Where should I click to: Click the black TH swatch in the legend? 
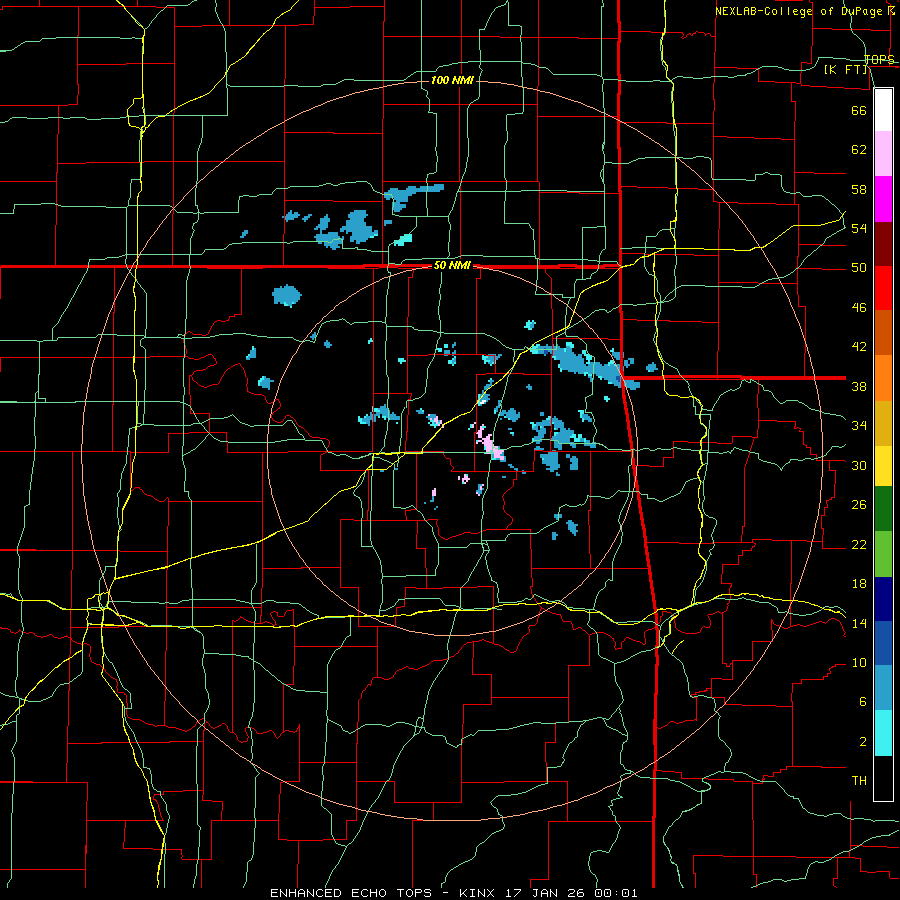pos(883,778)
